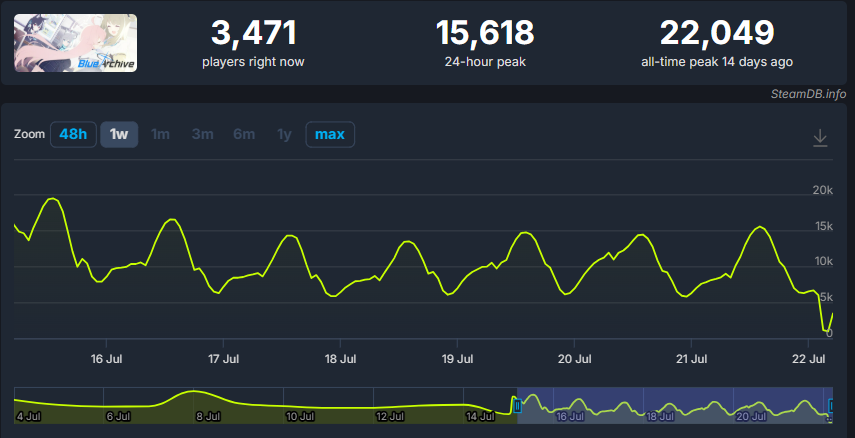Click the '18 Jul' axis label
Screen dimensions: 855x438
point(340,359)
